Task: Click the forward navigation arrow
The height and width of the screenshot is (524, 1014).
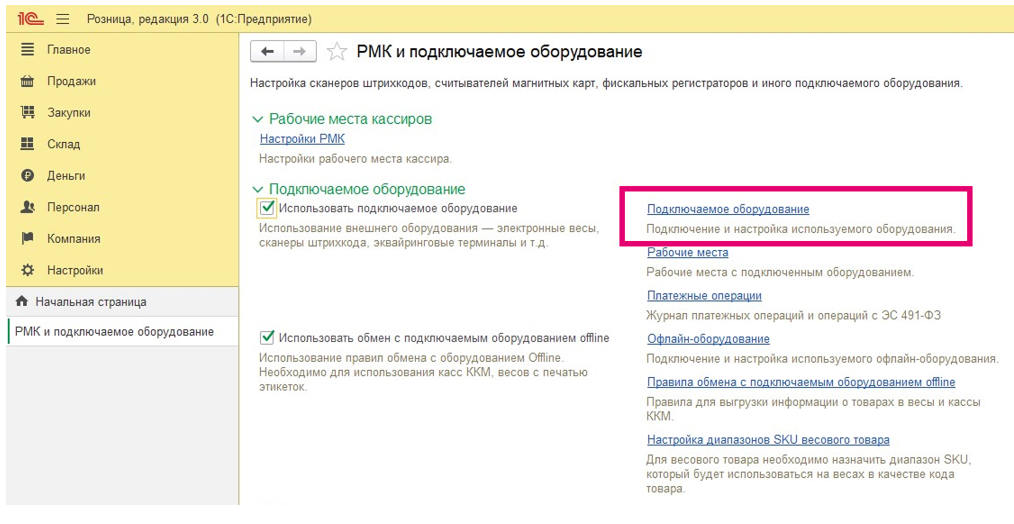Action: pyautogui.click(x=299, y=52)
